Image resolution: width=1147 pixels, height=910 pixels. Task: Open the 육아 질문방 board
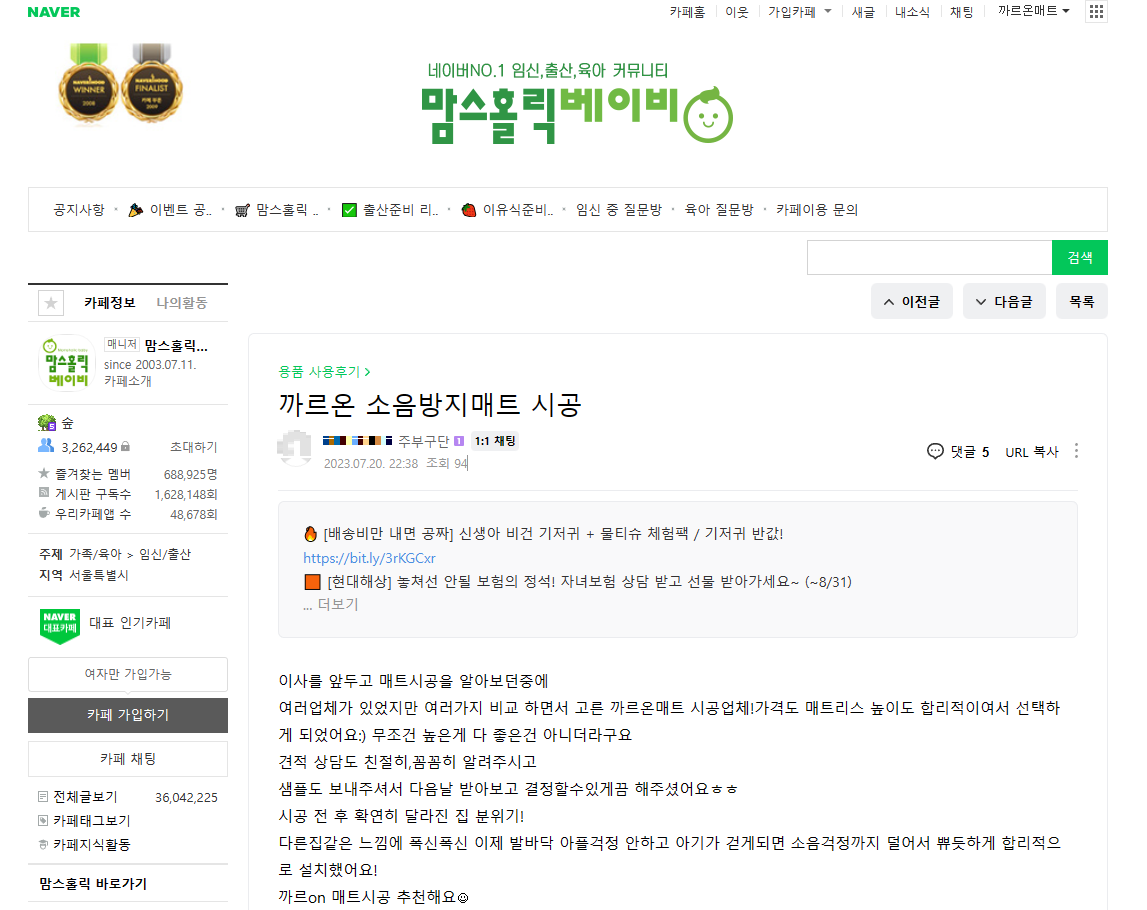[719, 210]
